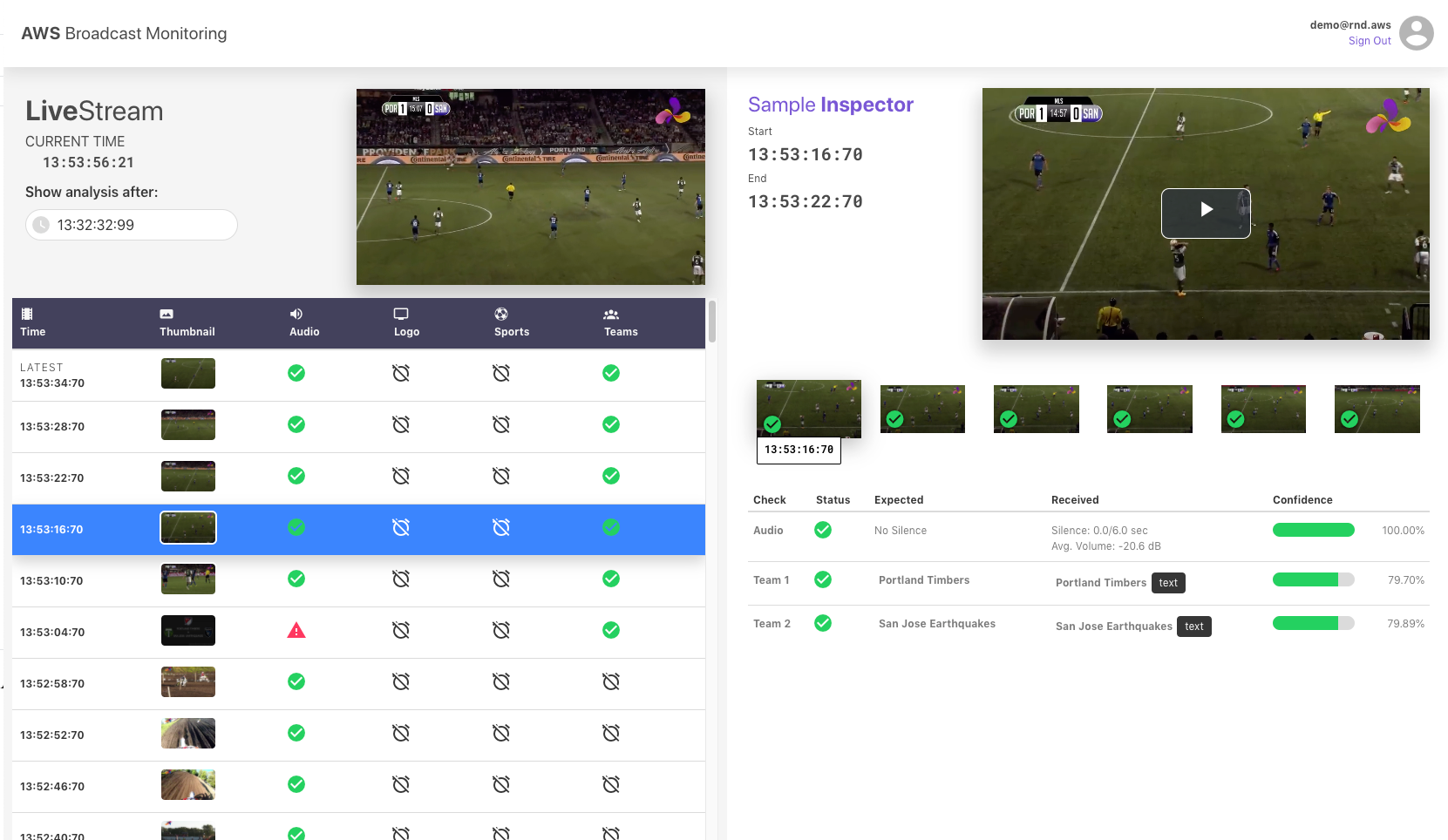The width and height of the screenshot is (1448, 840).
Task: Click the Audio column speaker icon
Action: click(296, 314)
